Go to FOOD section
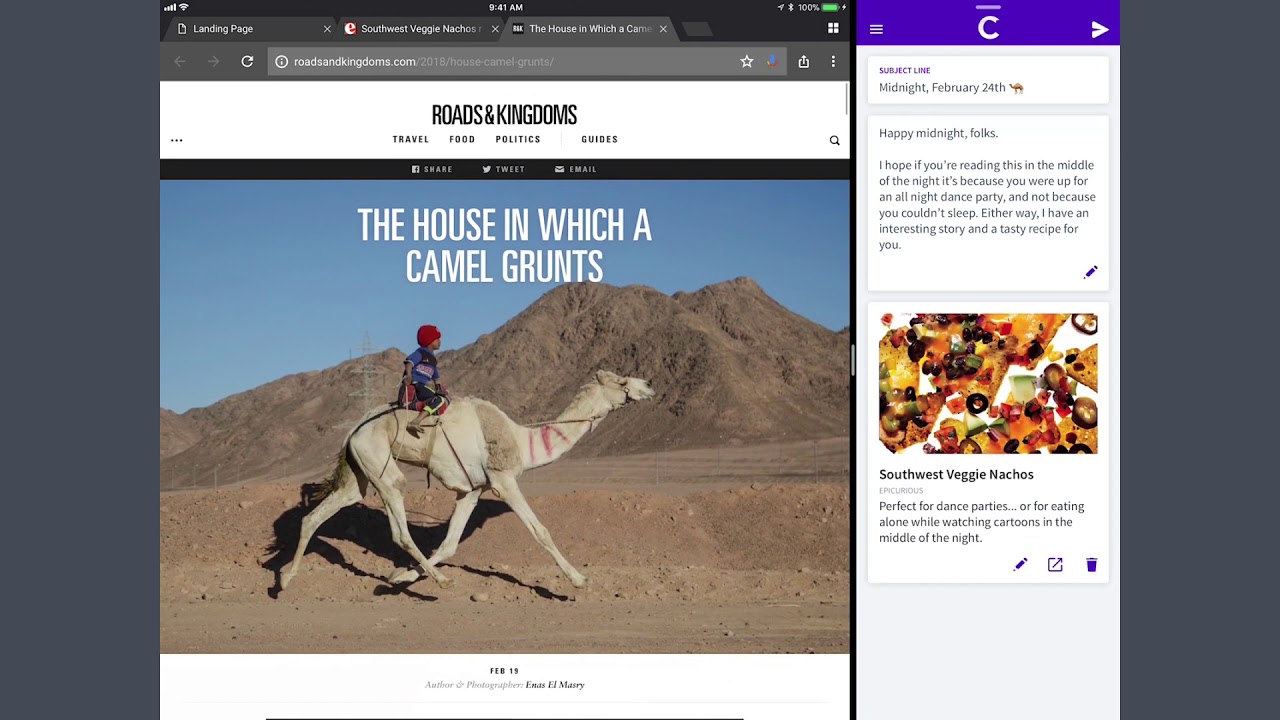This screenshot has height=720, width=1280. point(462,139)
